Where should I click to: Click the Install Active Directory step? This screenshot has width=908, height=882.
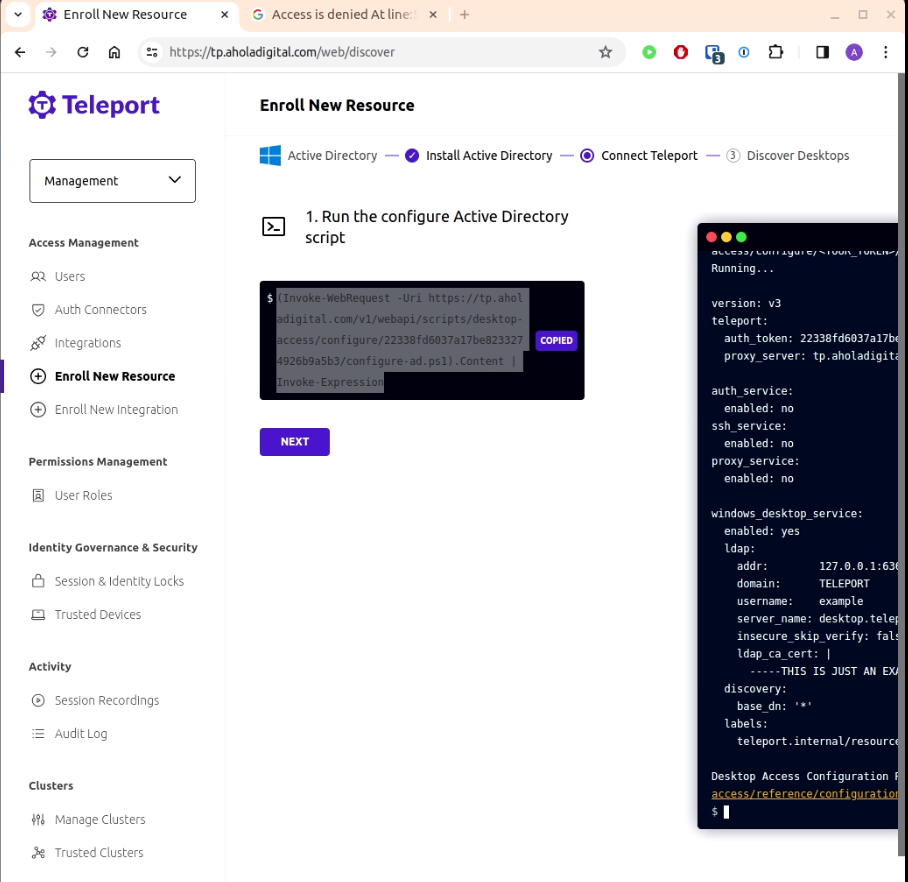479,156
